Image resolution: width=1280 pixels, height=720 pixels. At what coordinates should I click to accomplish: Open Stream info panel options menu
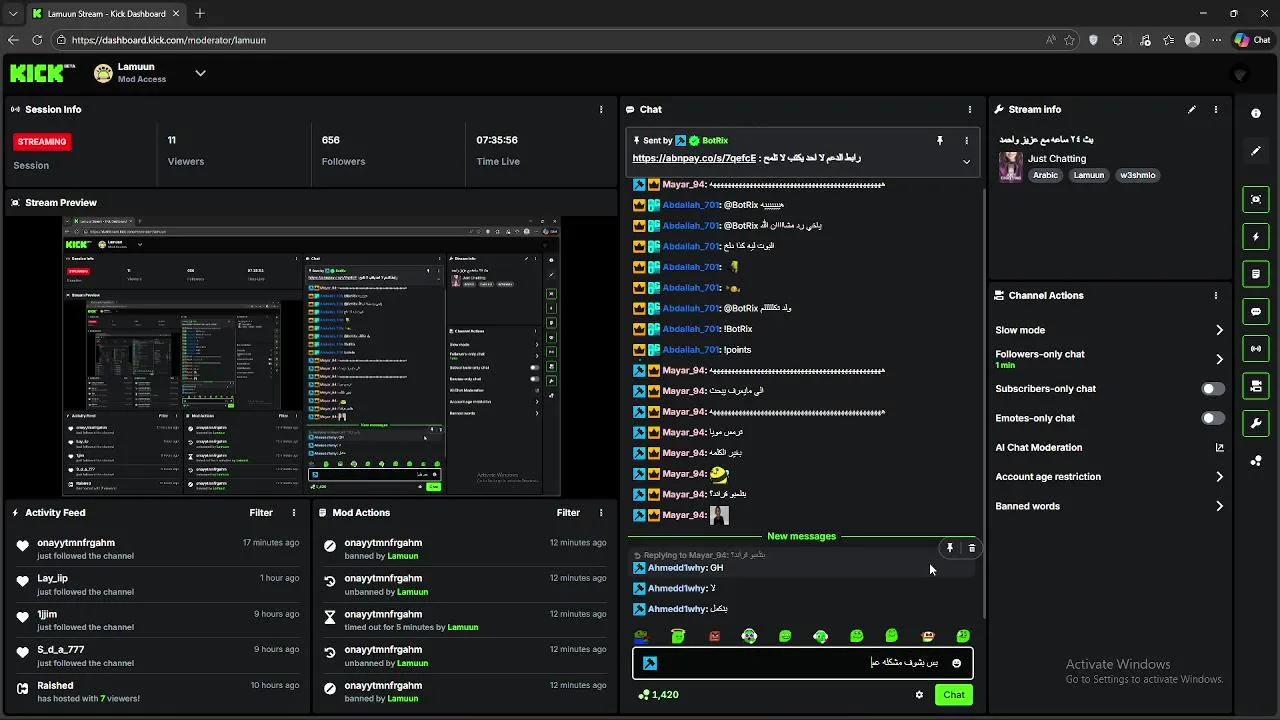click(x=1216, y=110)
